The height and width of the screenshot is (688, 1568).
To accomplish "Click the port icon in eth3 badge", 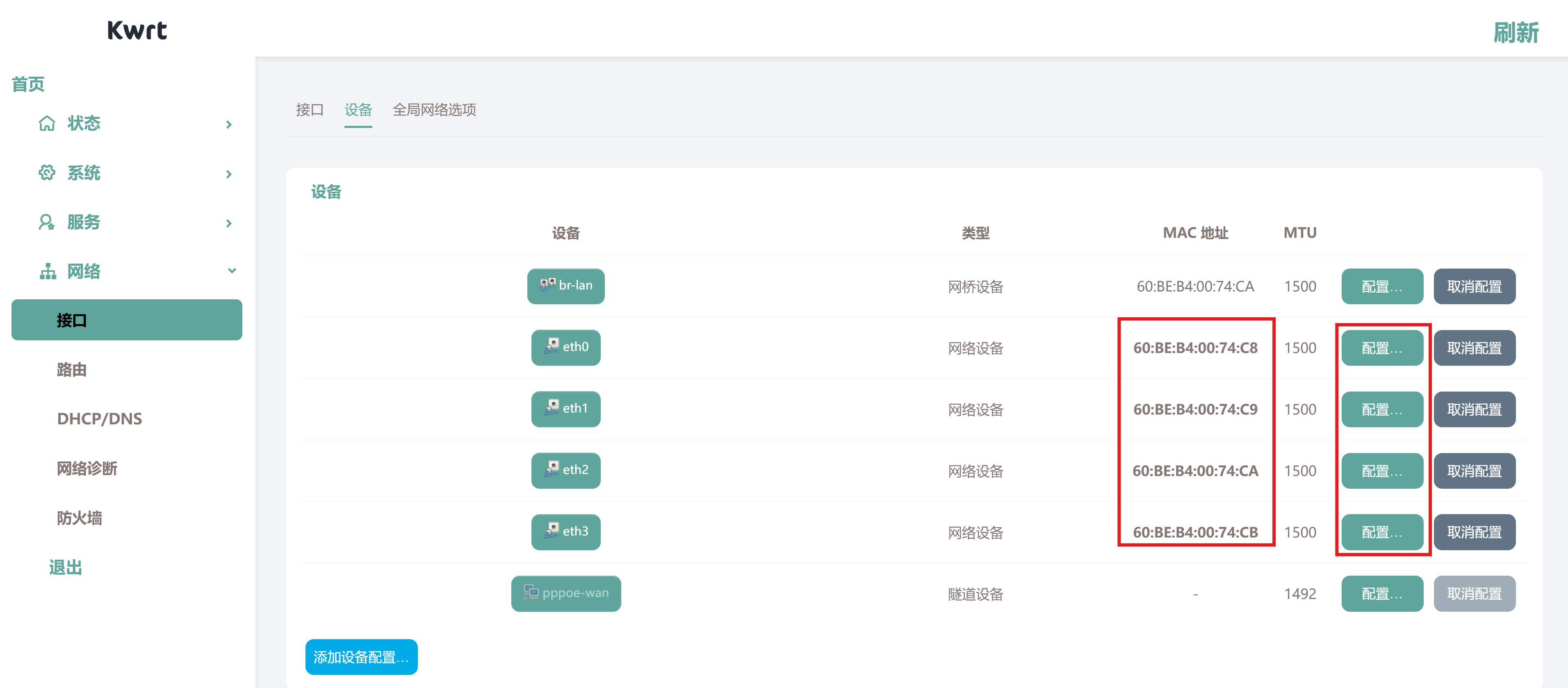I will click(552, 530).
